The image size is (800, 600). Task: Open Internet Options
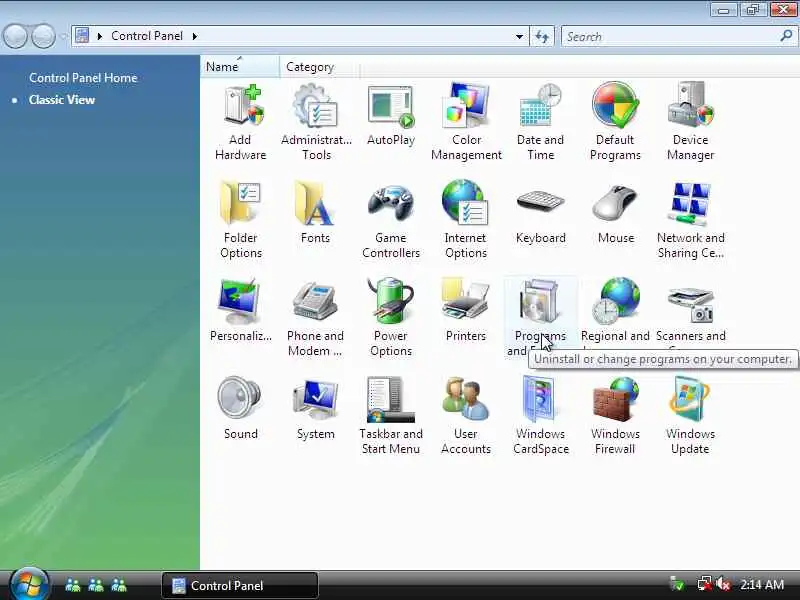pyautogui.click(x=466, y=219)
